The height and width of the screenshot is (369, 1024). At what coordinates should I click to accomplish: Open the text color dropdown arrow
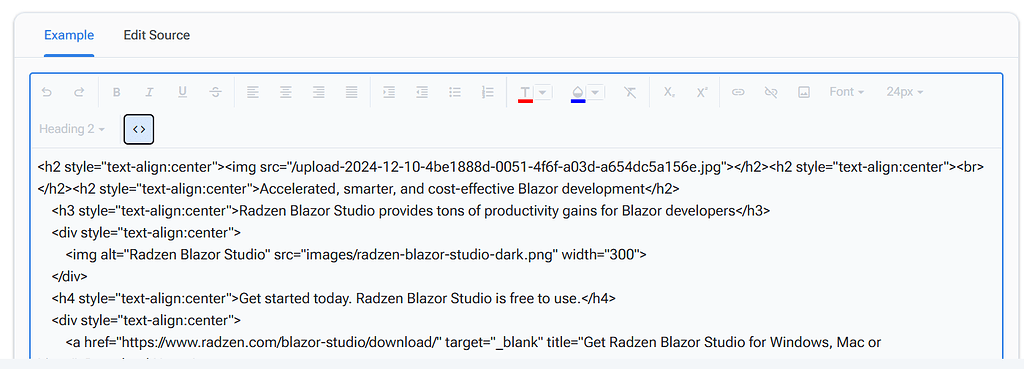click(x=544, y=92)
